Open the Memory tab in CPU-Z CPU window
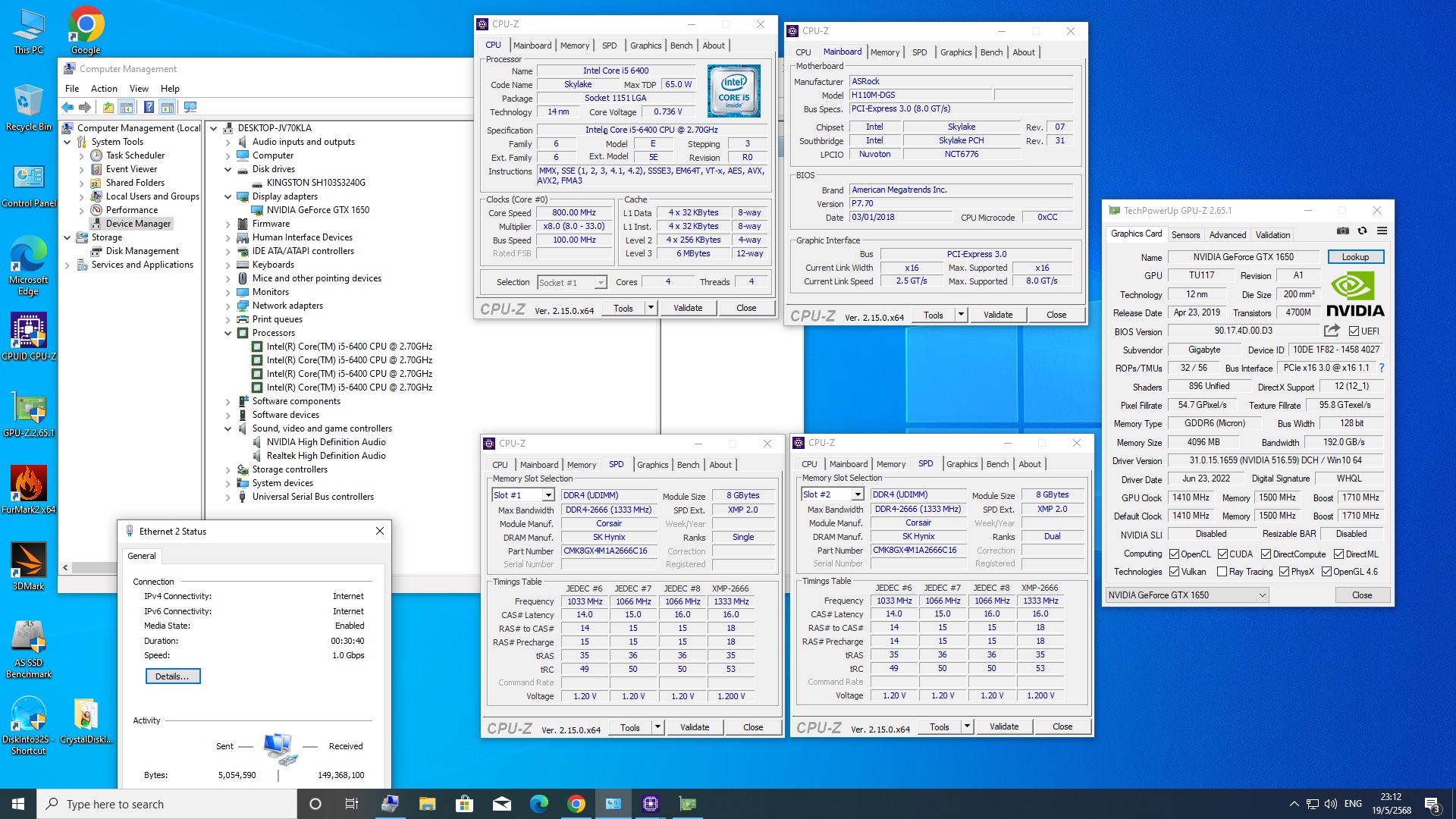 pyautogui.click(x=575, y=45)
